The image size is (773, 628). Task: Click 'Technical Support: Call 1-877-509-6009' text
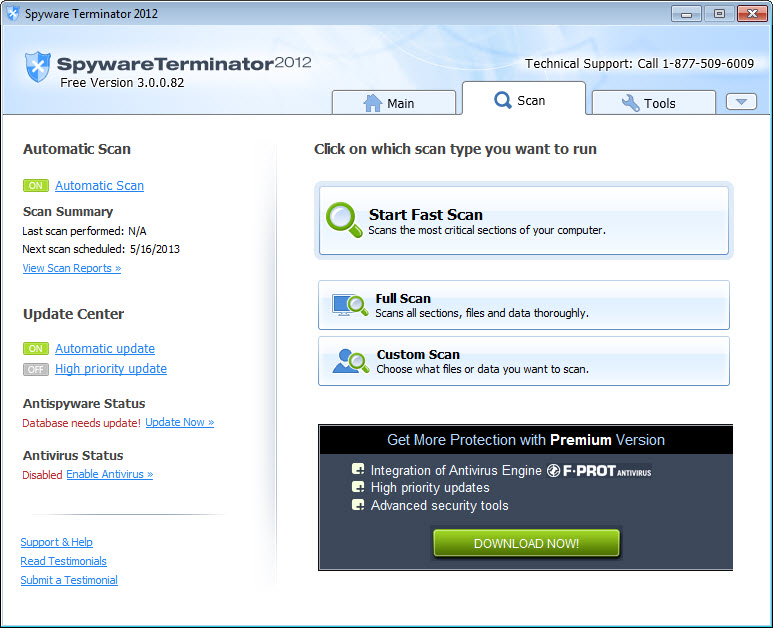click(x=639, y=64)
